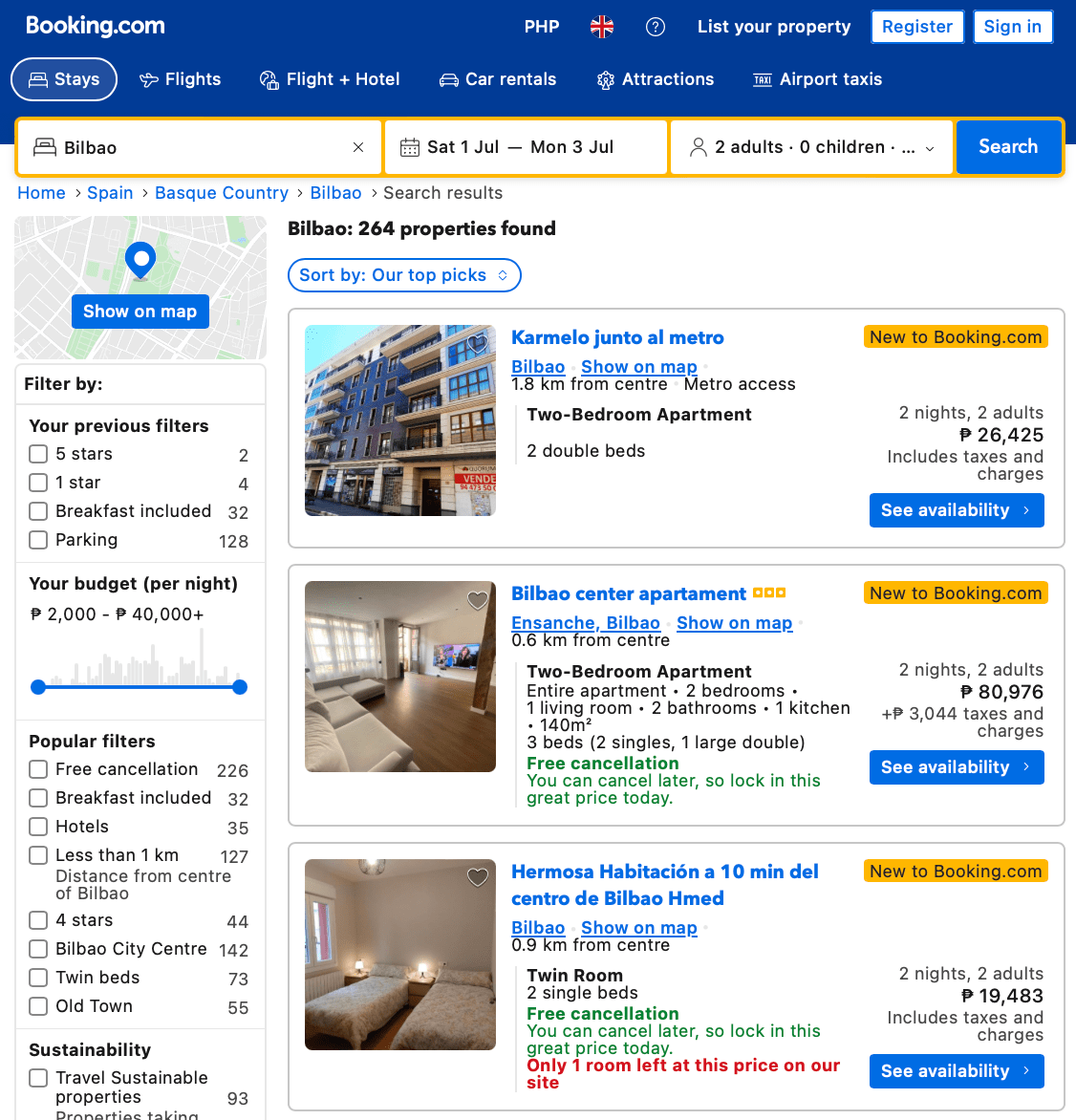The height and width of the screenshot is (1120, 1076).
Task: Switch to the Stays tab
Action: pyautogui.click(x=64, y=79)
